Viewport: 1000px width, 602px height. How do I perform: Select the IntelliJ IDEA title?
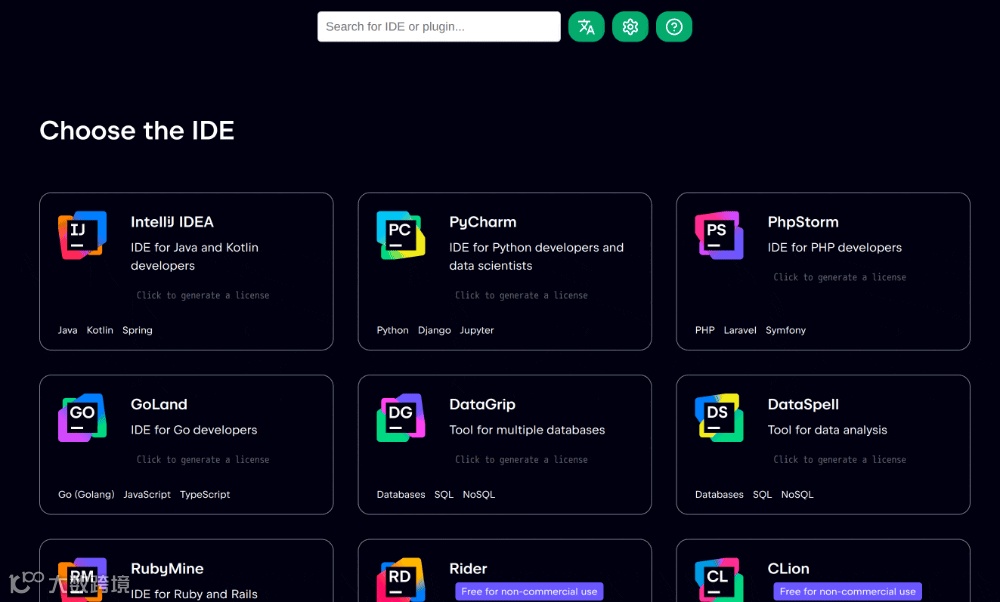point(172,222)
